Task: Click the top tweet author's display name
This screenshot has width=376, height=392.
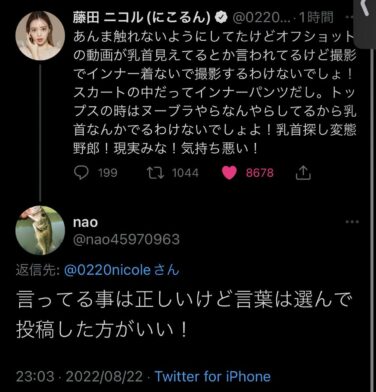Action: [142, 17]
